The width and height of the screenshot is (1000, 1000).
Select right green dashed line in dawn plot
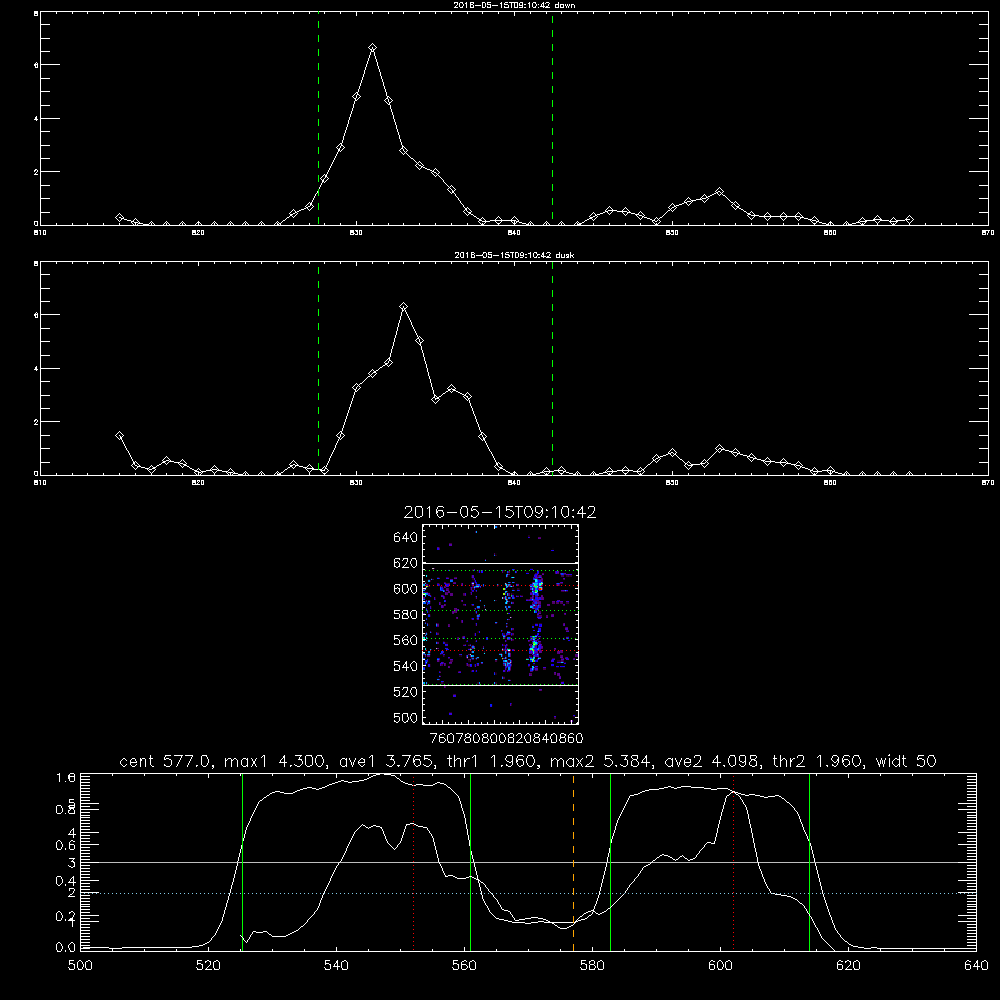[552, 119]
